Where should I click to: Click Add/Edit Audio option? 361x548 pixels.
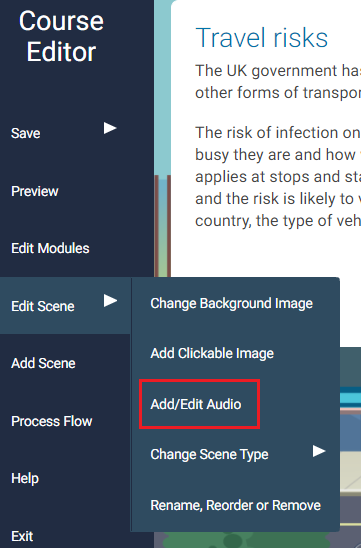pyautogui.click(x=196, y=404)
